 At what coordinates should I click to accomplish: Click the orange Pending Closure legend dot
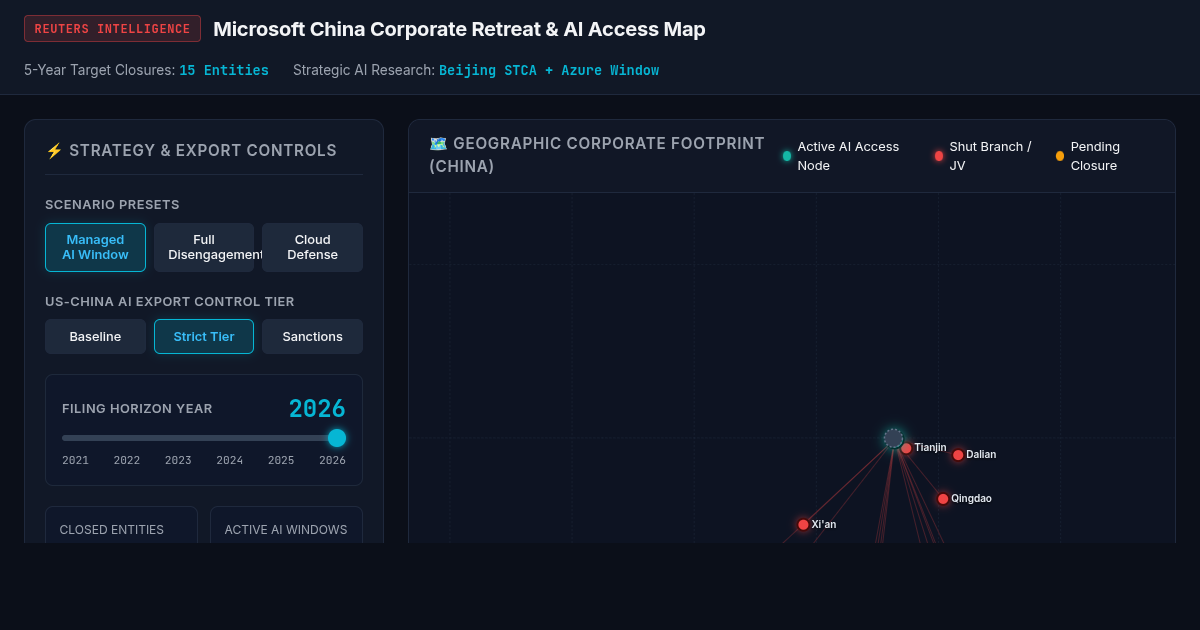pyautogui.click(x=1060, y=156)
